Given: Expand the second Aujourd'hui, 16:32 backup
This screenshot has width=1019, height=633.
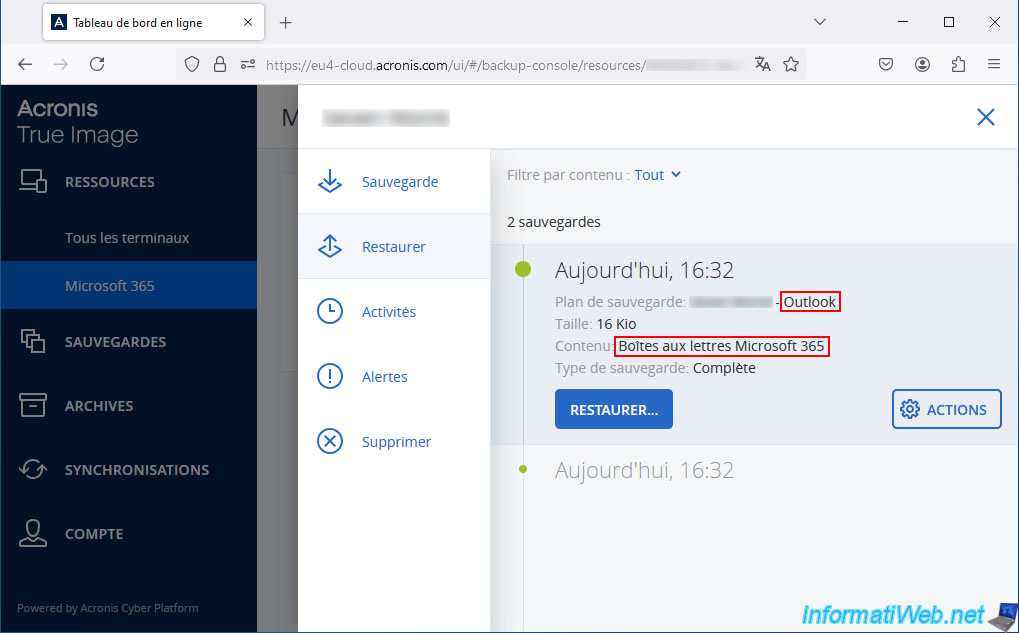Looking at the screenshot, I should [x=644, y=470].
